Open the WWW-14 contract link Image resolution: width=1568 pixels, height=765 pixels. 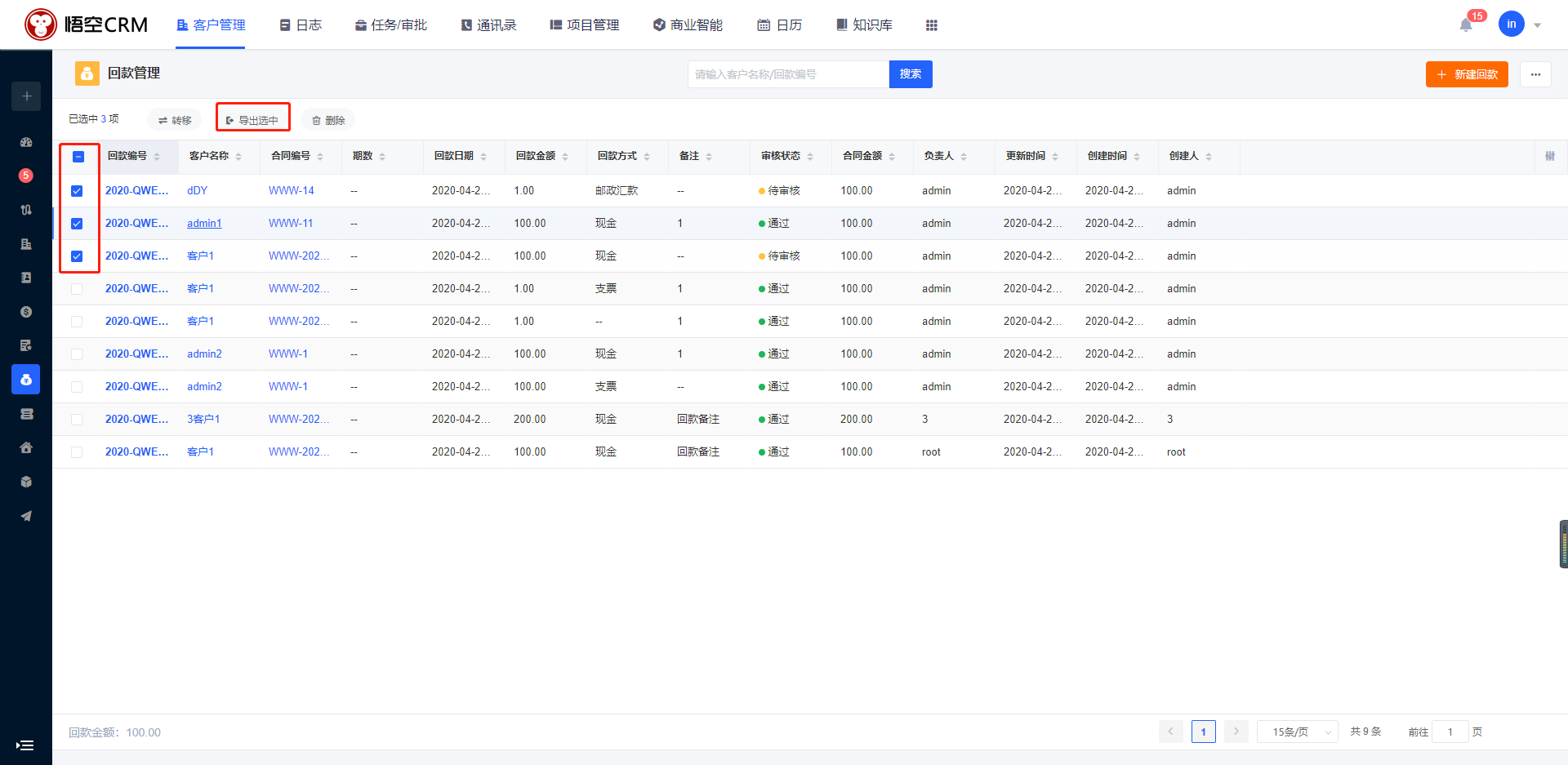[292, 191]
